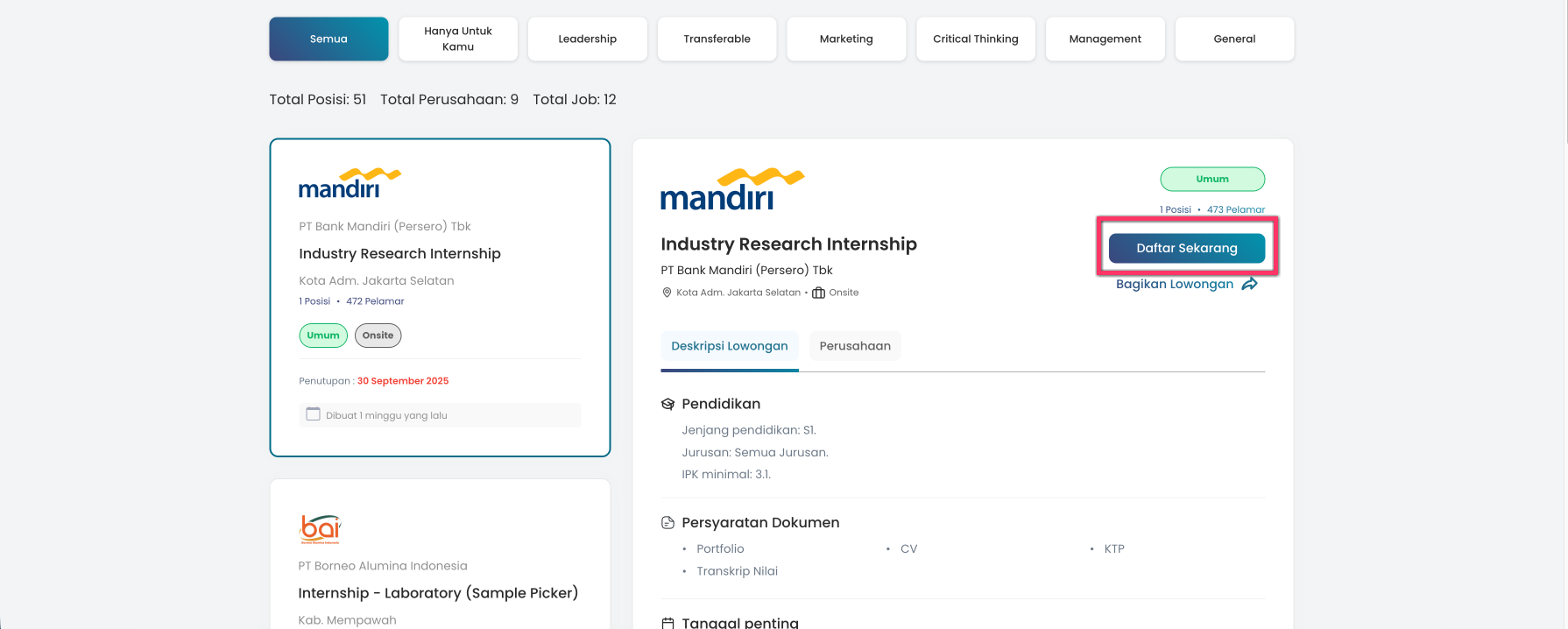Select the Semua category filter
The height and width of the screenshot is (629, 1568).
[x=328, y=39]
